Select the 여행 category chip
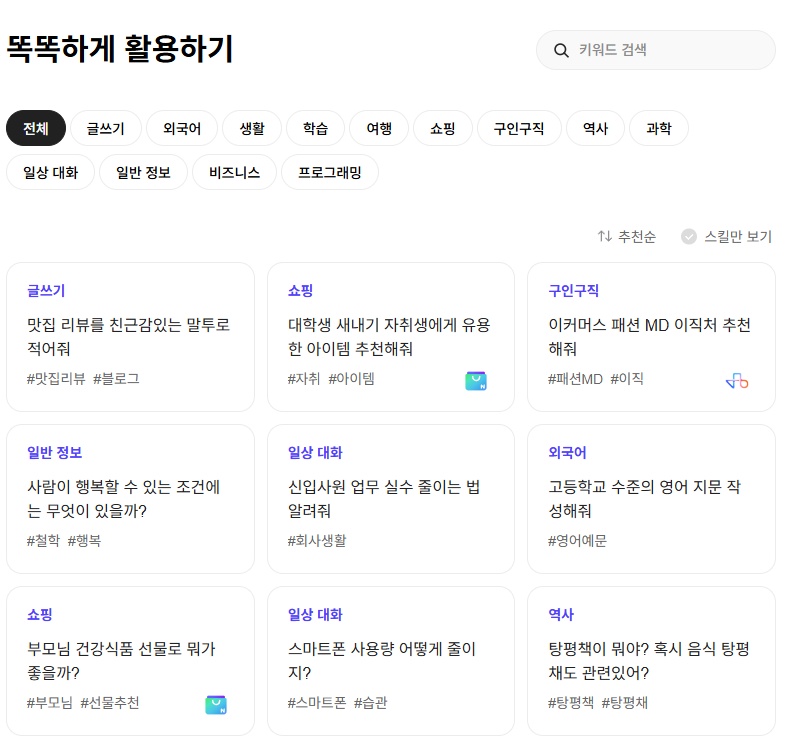 point(379,128)
